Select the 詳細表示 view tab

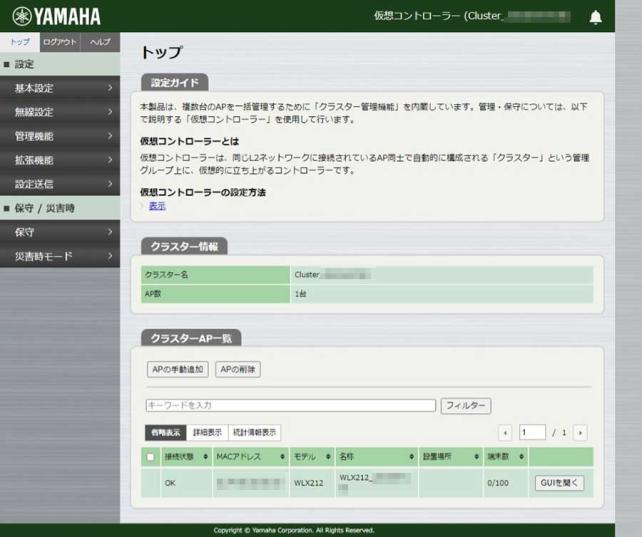pos(207,432)
